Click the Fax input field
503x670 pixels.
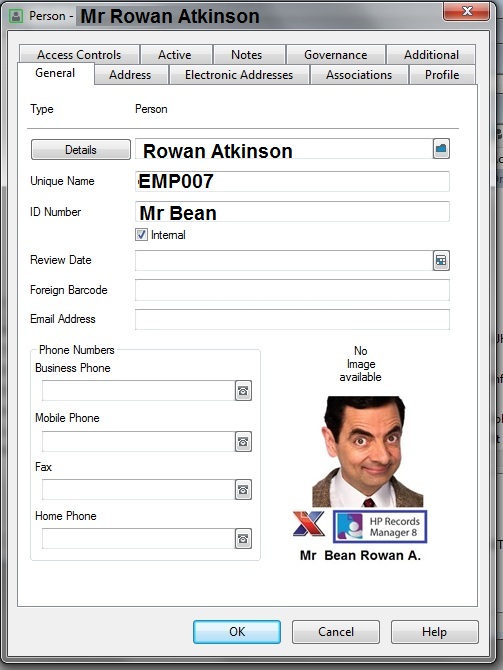point(138,490)
